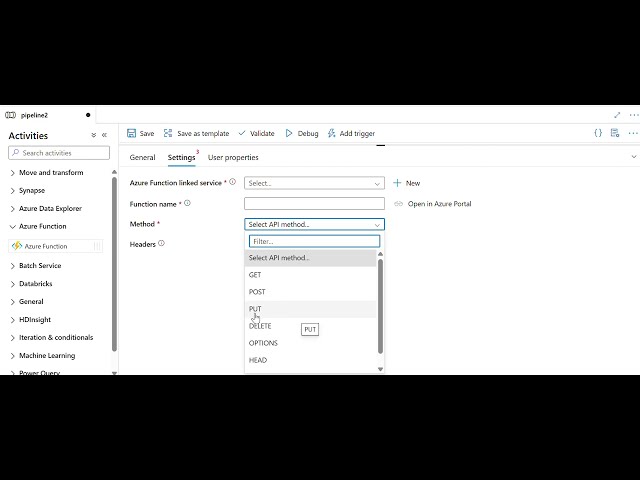Click the Save button label
The width and height of the screenshot is (640, 480).
pyautogui.click(x=147, y=133)
